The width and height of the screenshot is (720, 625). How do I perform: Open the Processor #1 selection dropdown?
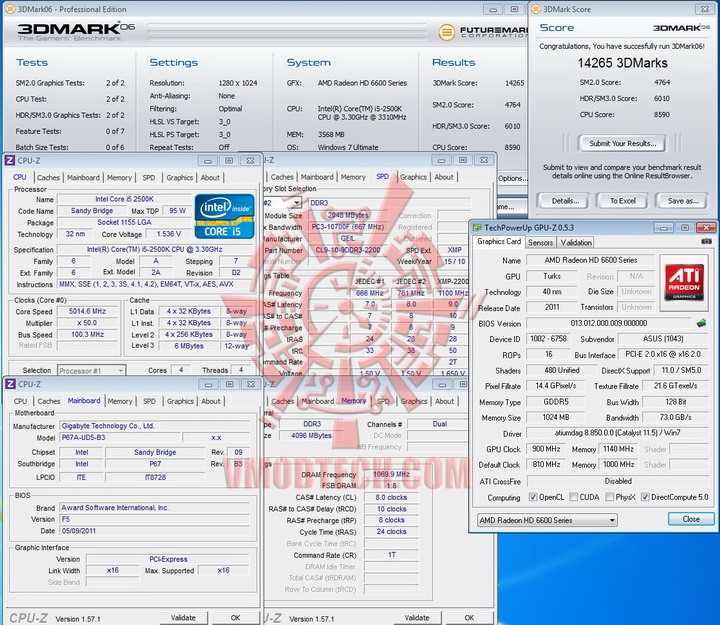[91, 370]
